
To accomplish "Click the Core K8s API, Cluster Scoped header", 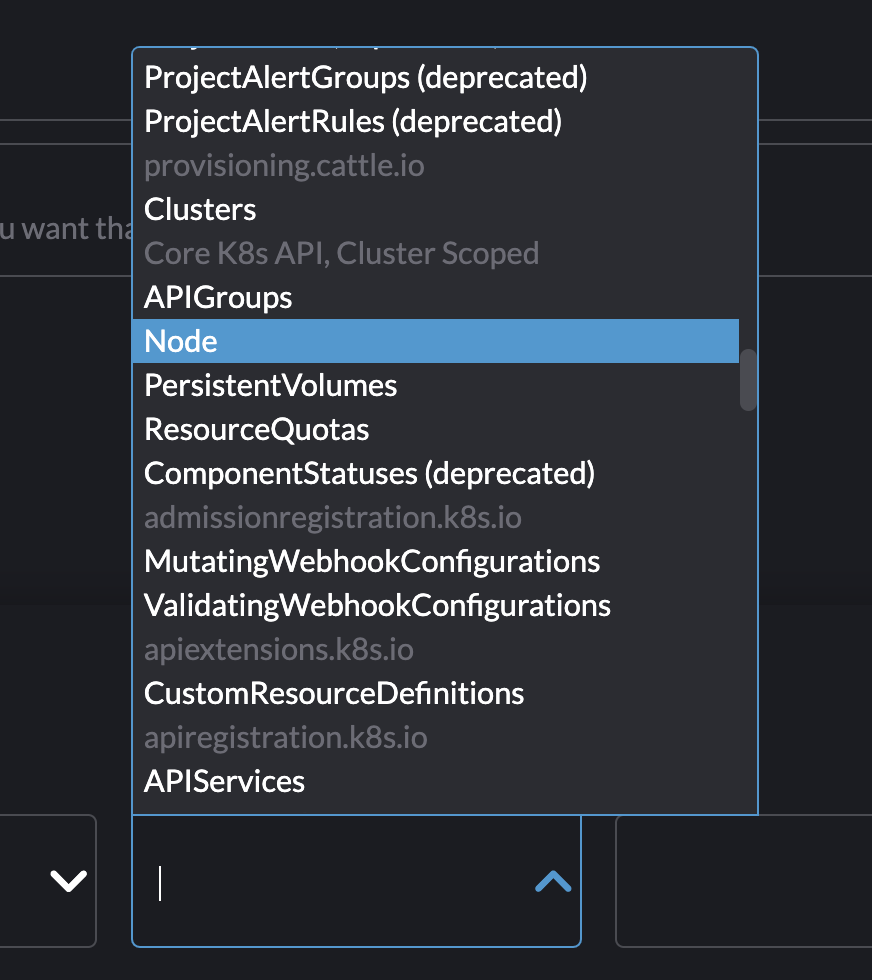I will (341, 253).
